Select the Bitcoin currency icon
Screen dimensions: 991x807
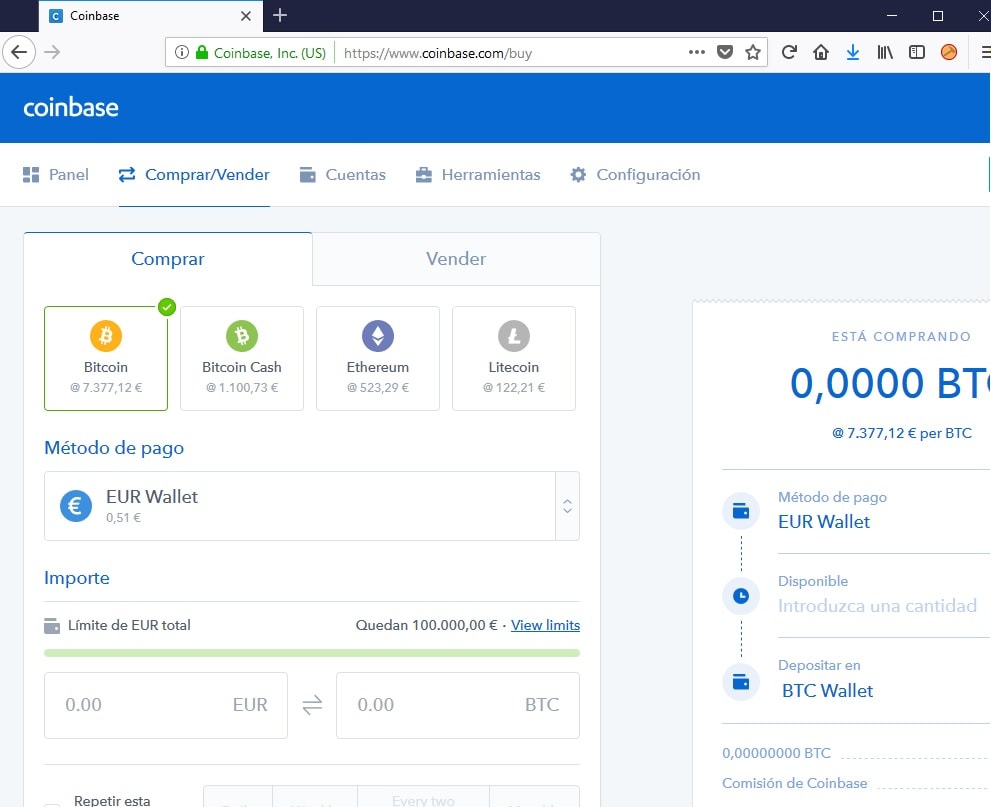pyautogui.click(x=105, y=336)
